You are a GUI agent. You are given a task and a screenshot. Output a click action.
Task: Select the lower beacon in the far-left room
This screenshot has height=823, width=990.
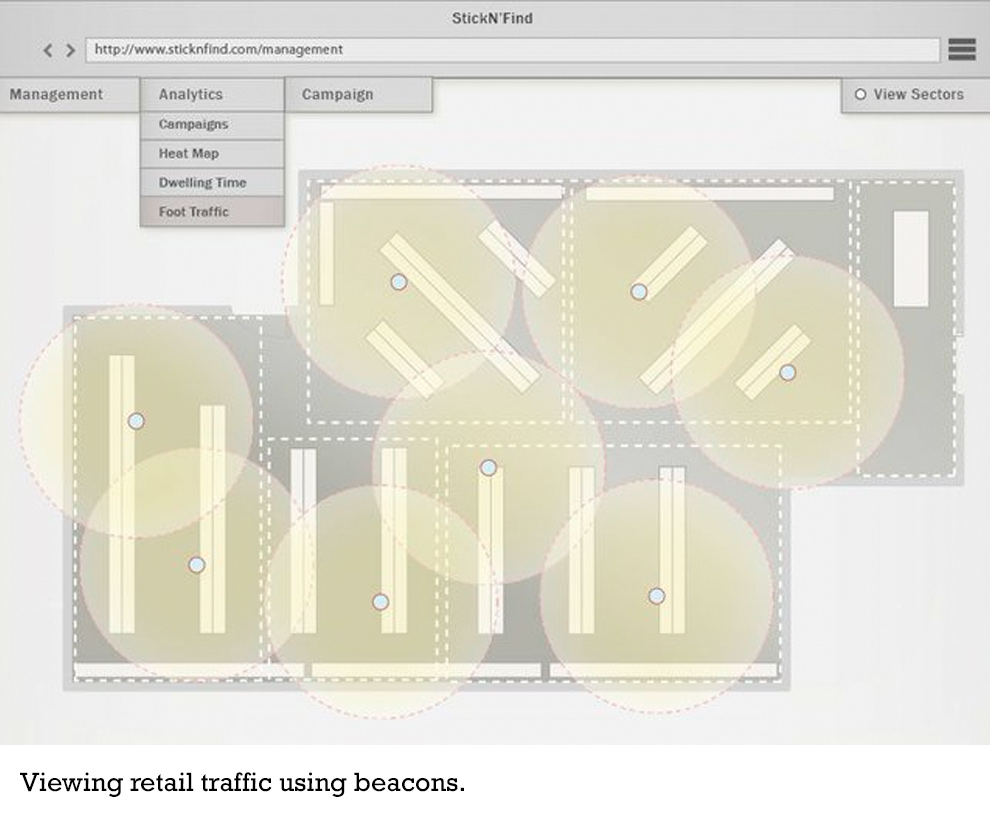(197, 565)
